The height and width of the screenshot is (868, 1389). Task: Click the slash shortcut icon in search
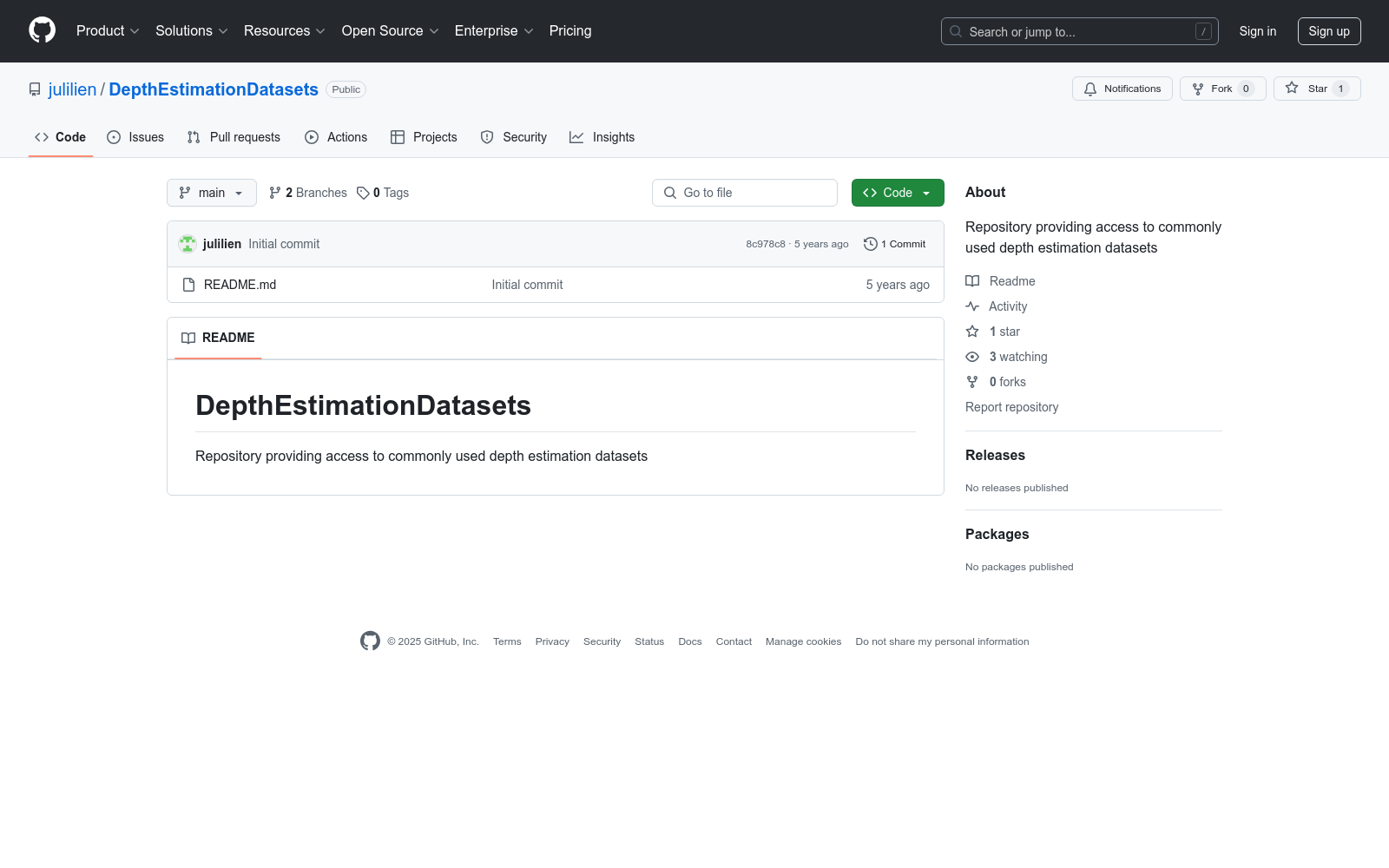(1203, 31)
